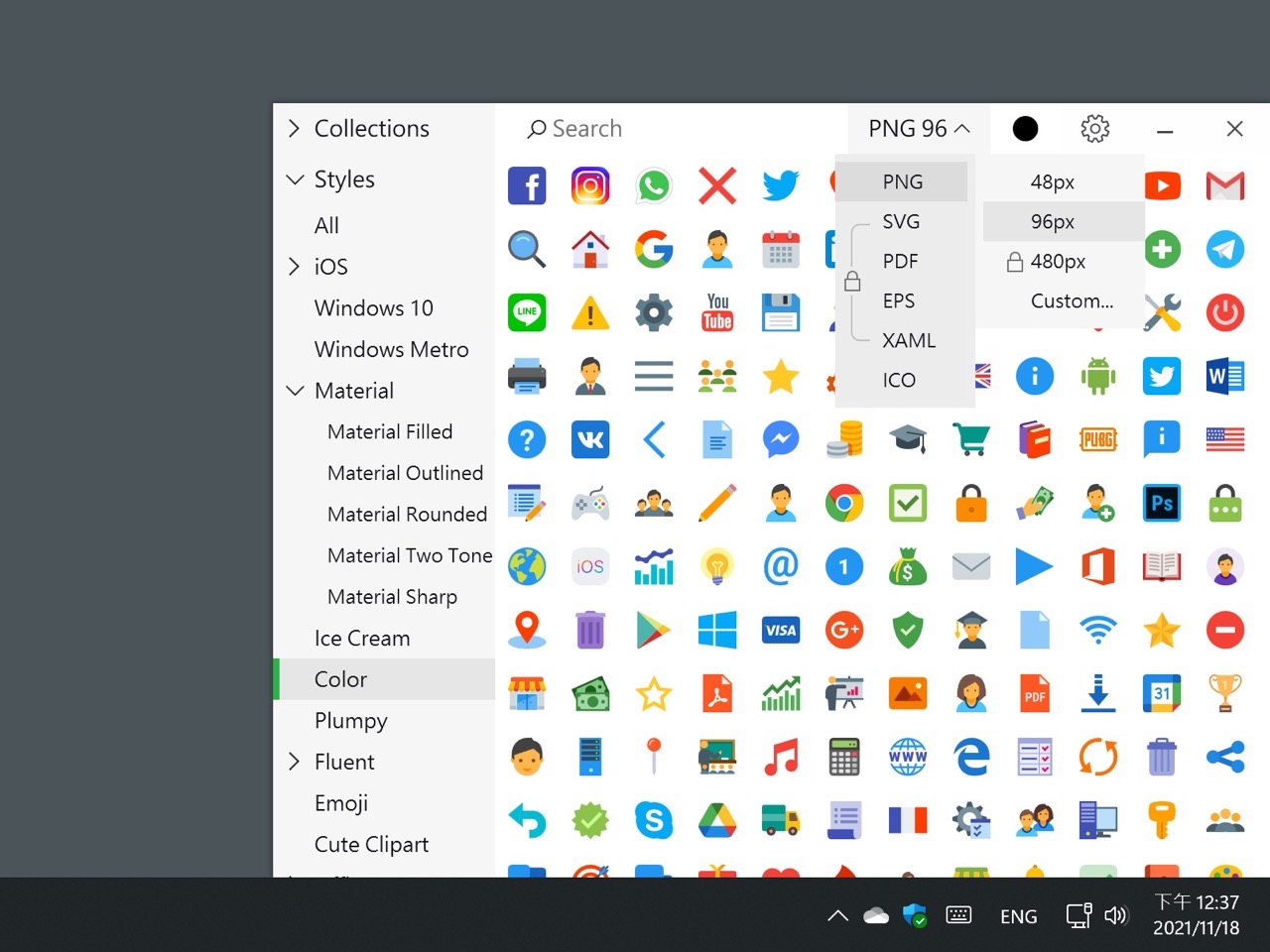Viewport: 1270px width, 952px height.
Task: Choose PNG format in dropdown
Action: [x=902, y=181]
